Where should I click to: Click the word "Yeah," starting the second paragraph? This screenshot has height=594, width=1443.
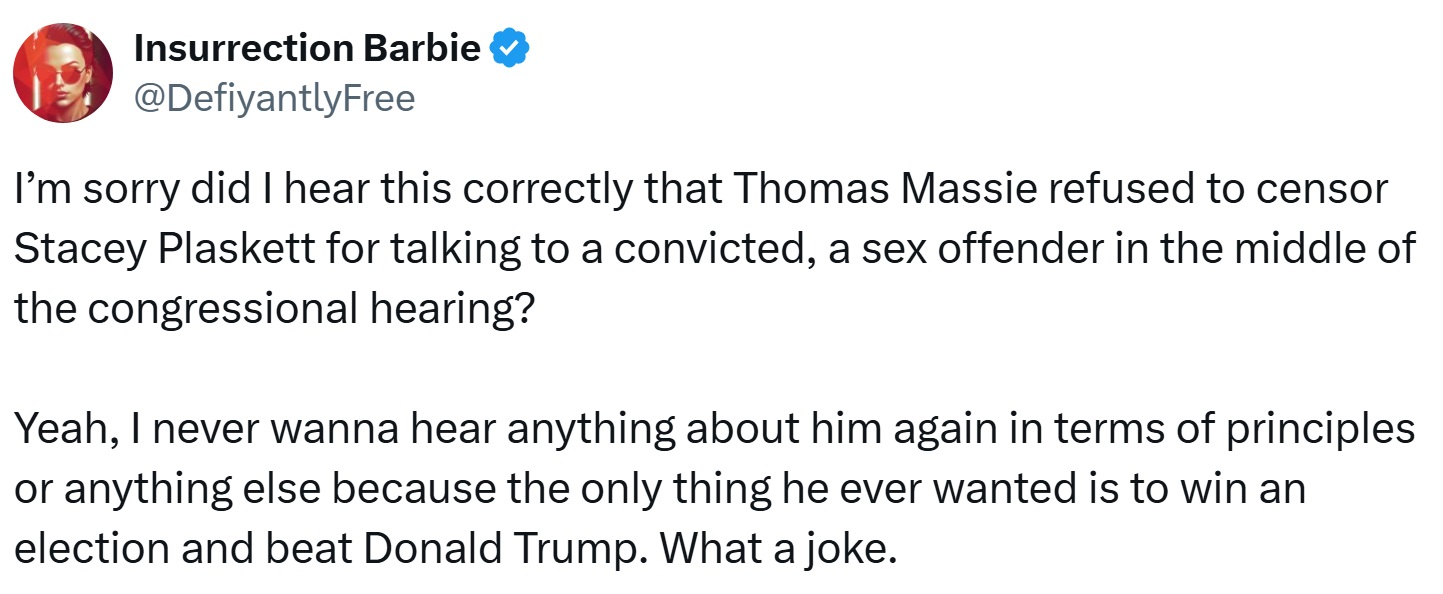pos(68,429)
